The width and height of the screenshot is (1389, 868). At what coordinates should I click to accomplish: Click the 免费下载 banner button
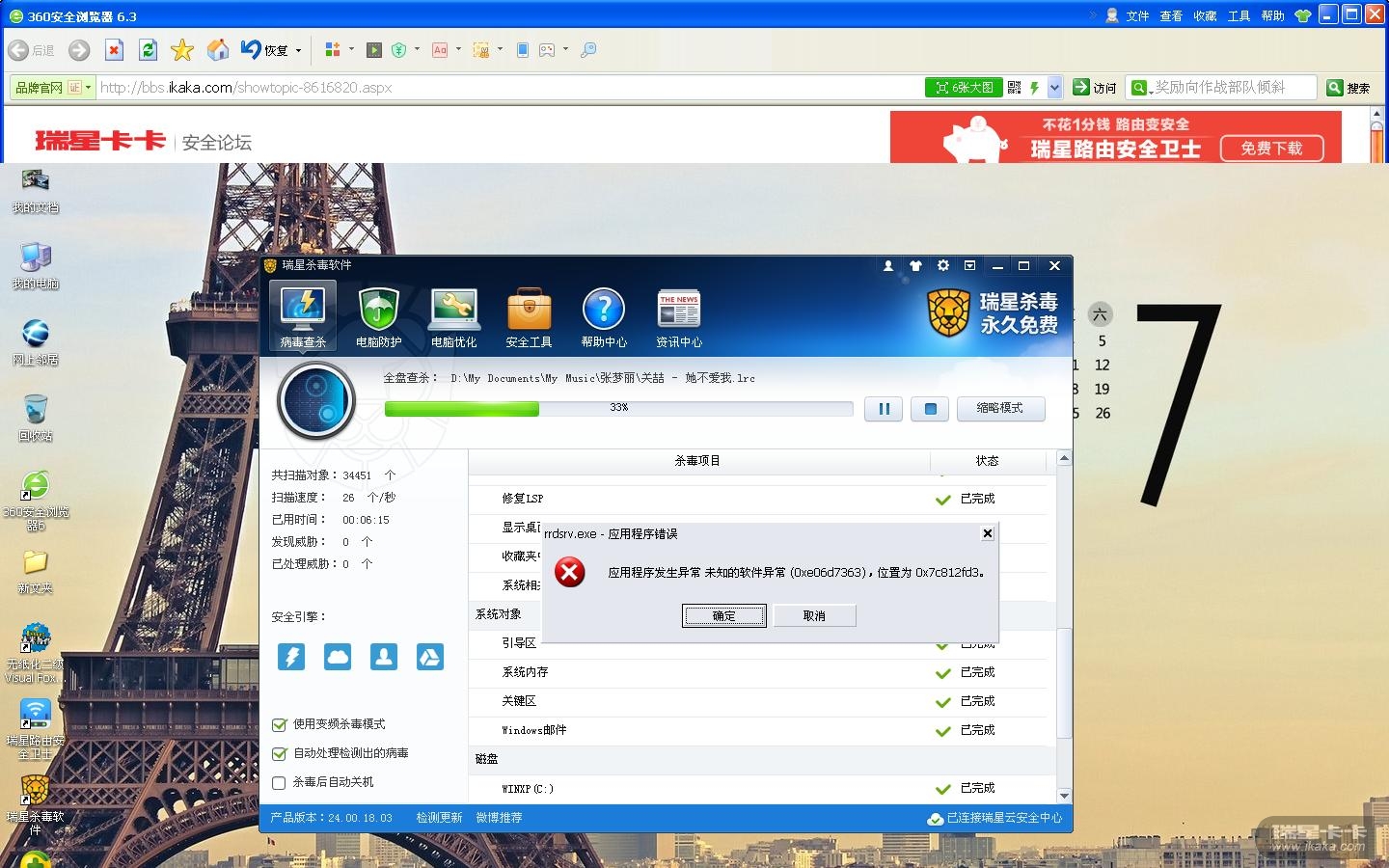(x=1270, y=149)
